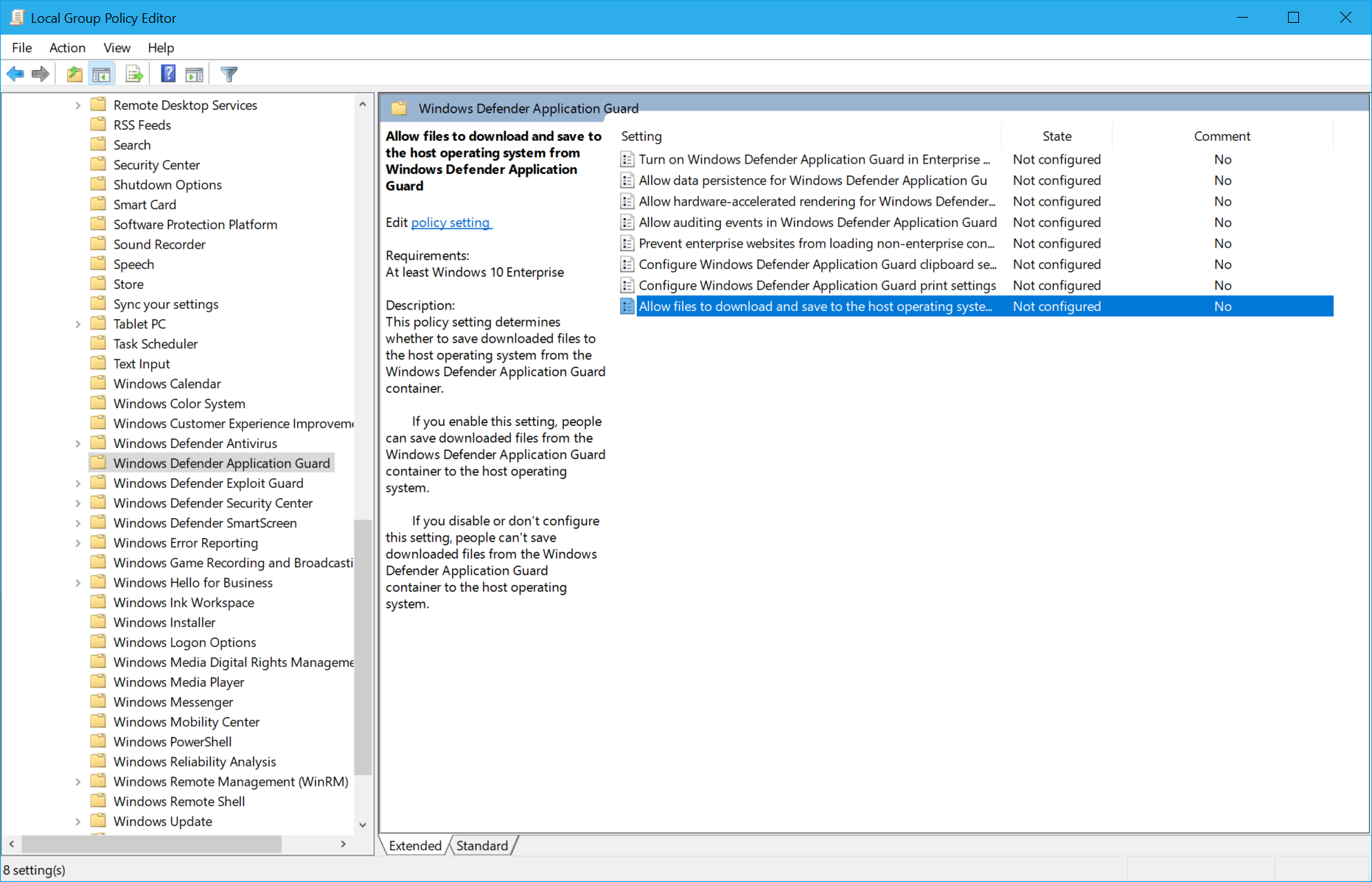
Task: Expand the Windows Update node
Action: 78,821
